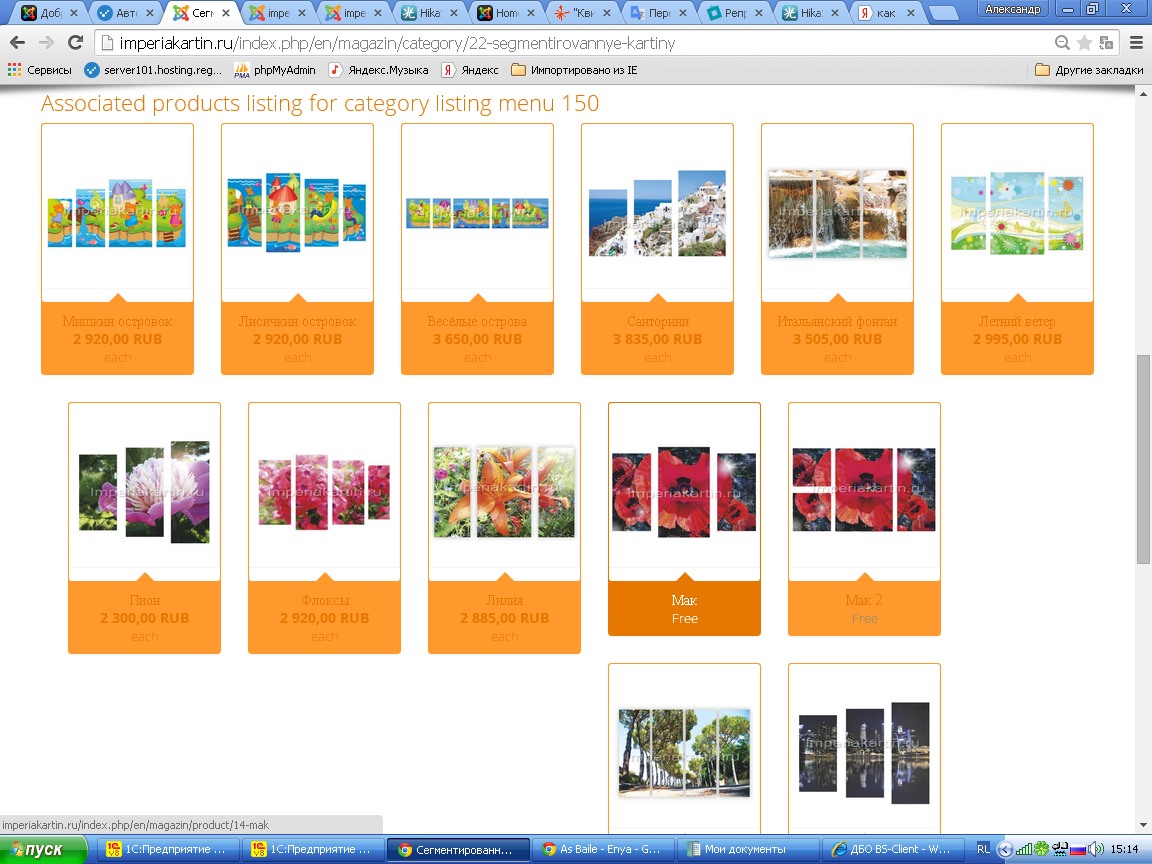This screenshot has width=1152, height=864.
Task: Click the translate icon in the address bar
Action: coord(1106,43)
